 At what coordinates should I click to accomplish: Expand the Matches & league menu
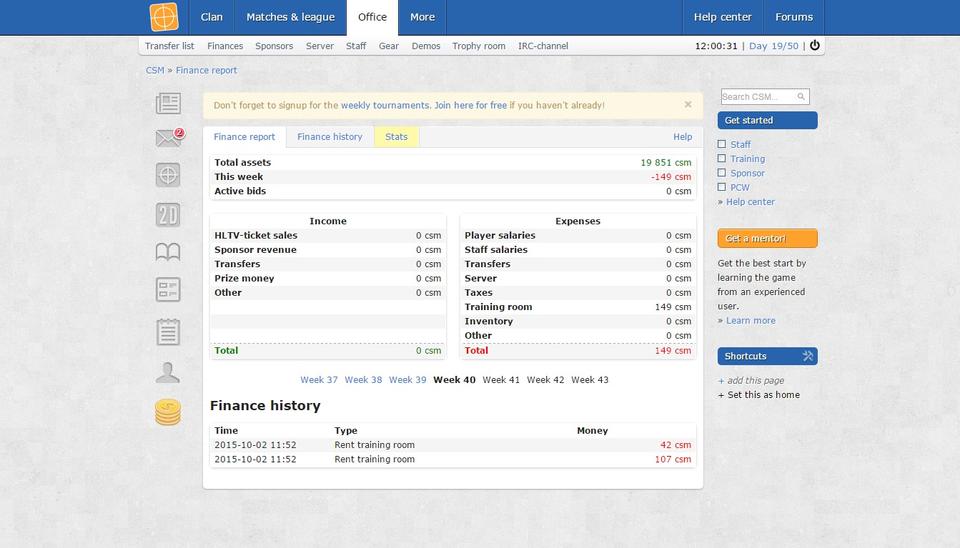pos(290,17)
